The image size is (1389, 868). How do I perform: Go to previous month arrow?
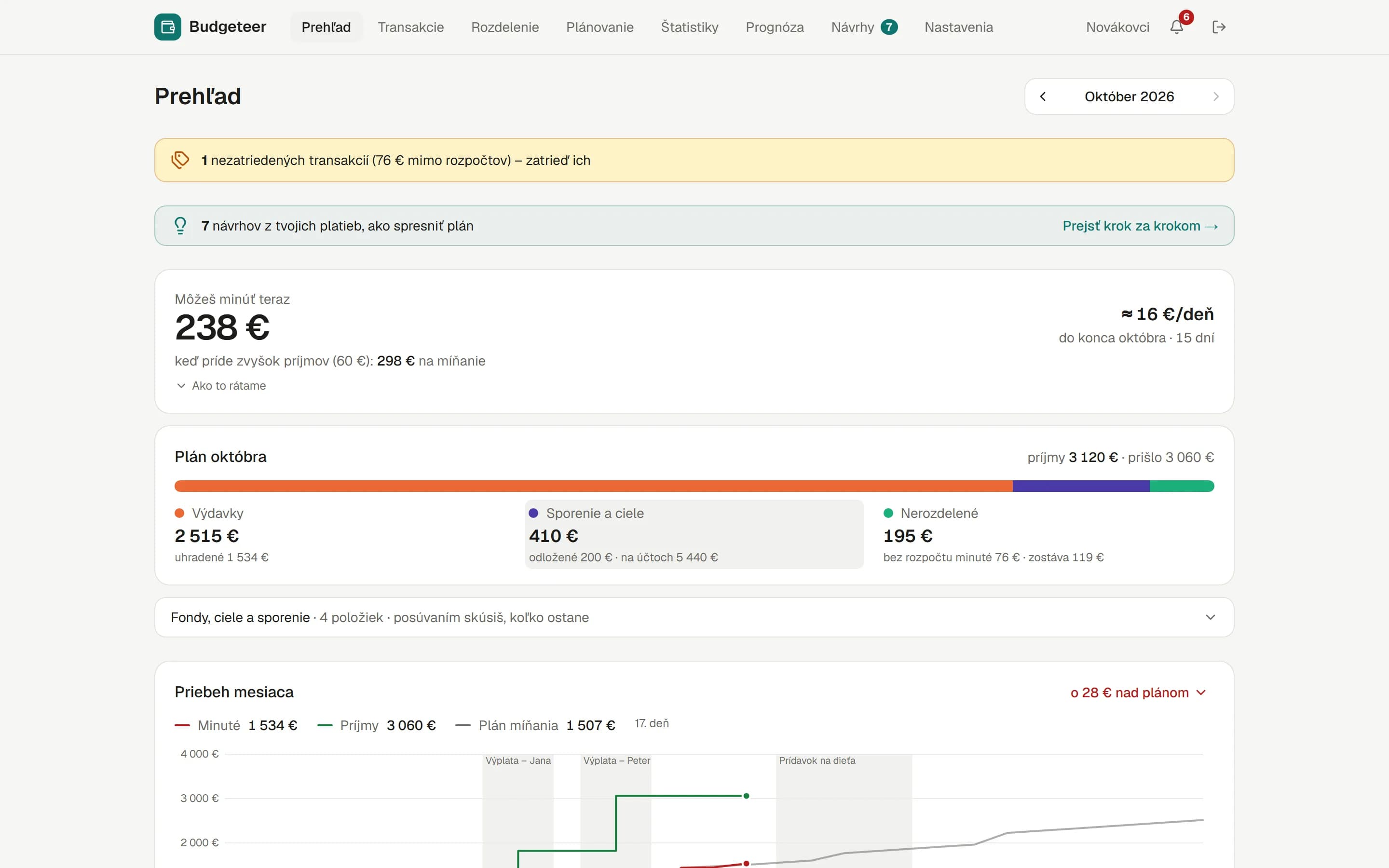pos(1043,96)
